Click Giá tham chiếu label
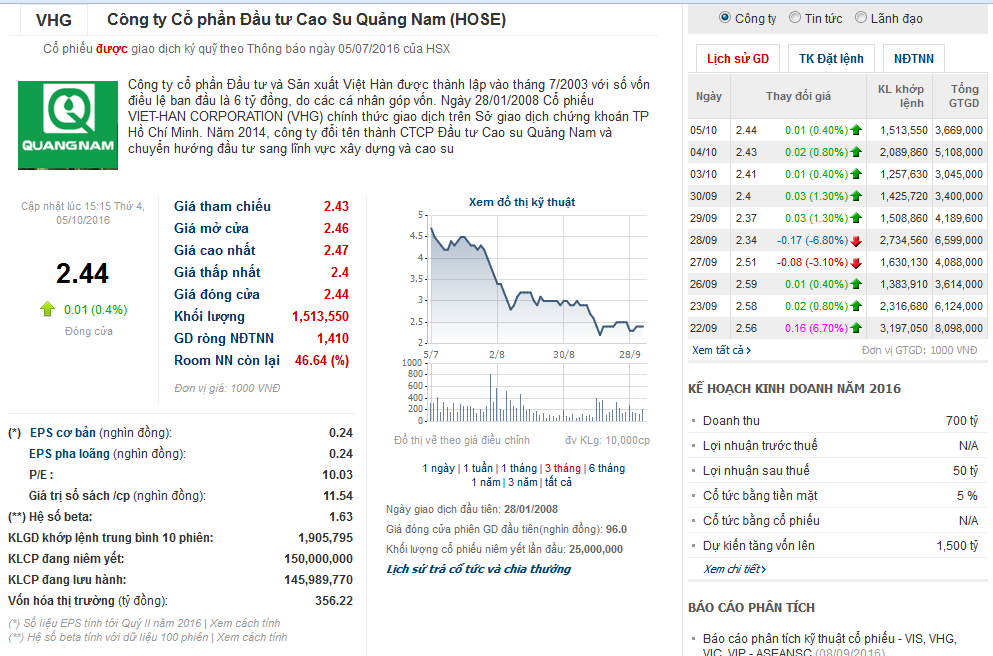 click(x=222, y=206)
